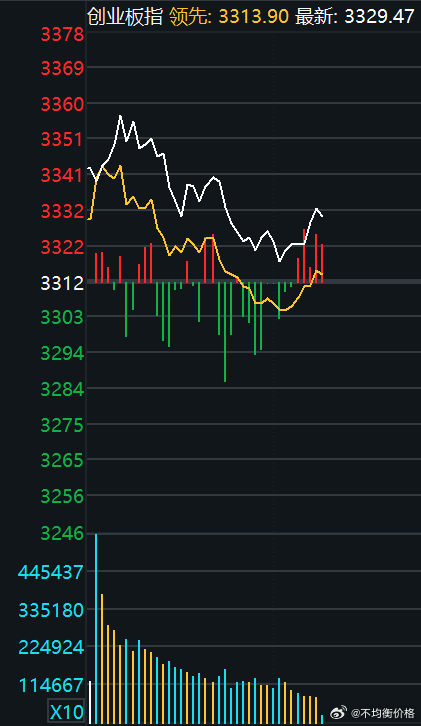Click the 3275 price axis label
This screenshot has height=726, width=421.
tap(63, 425)
